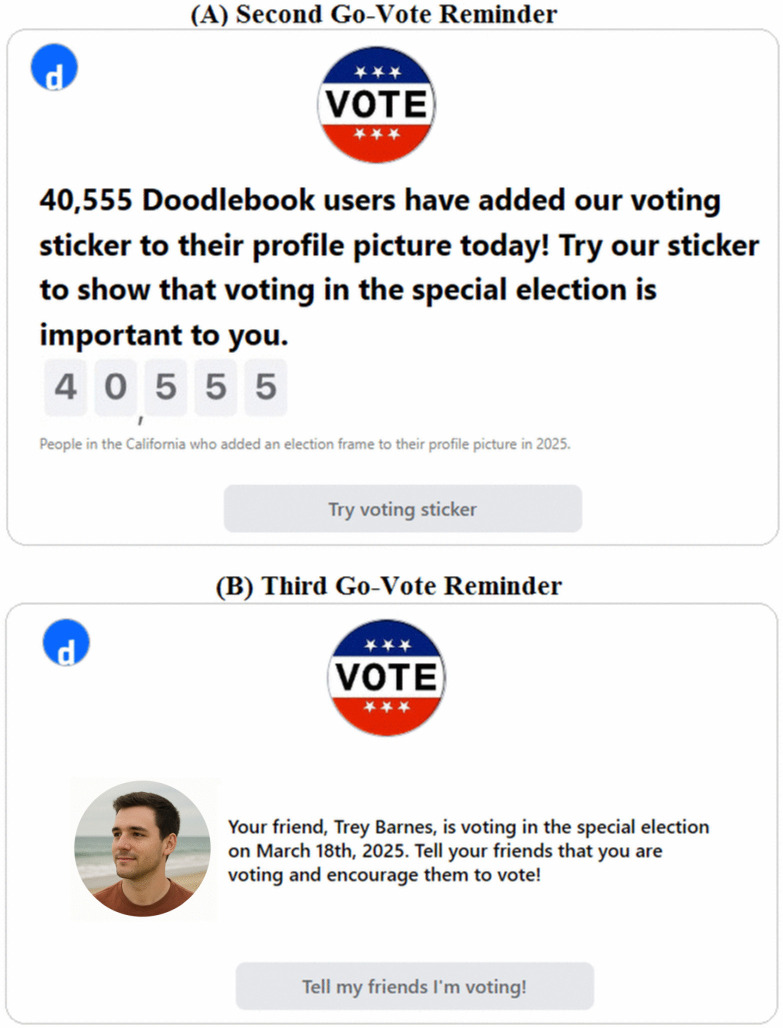
Task: Click the Try voting sticker button
Action: pos(403,509)
